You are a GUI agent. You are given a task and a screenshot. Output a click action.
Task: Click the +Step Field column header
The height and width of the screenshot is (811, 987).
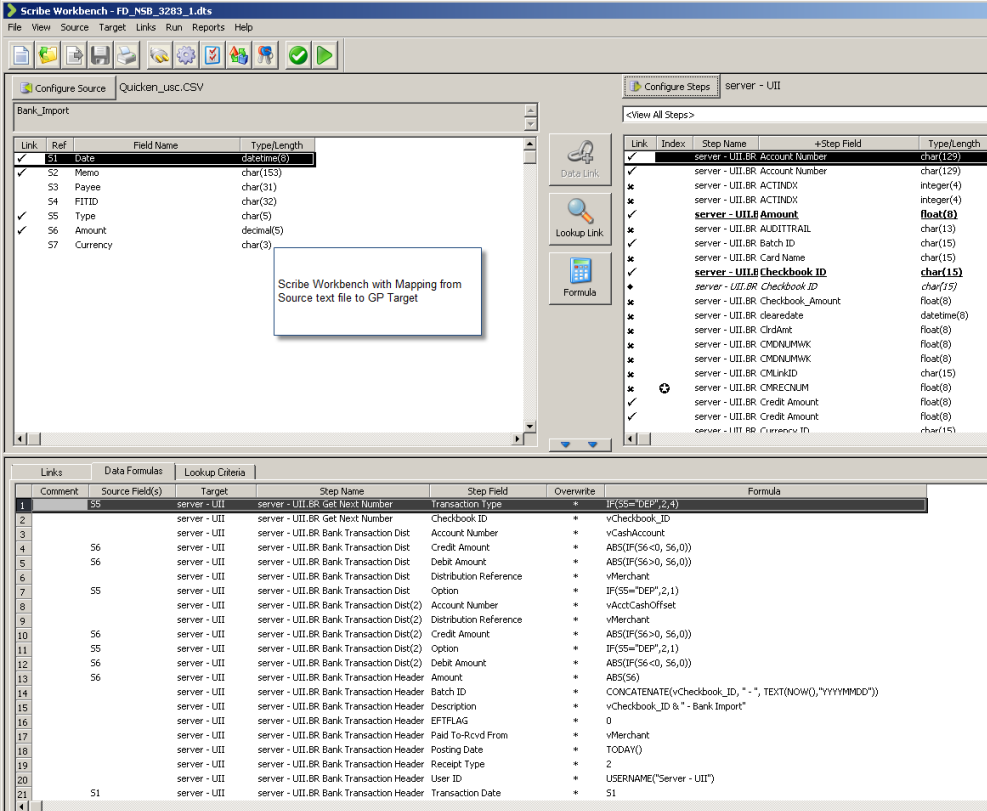(x=838, y=144)
